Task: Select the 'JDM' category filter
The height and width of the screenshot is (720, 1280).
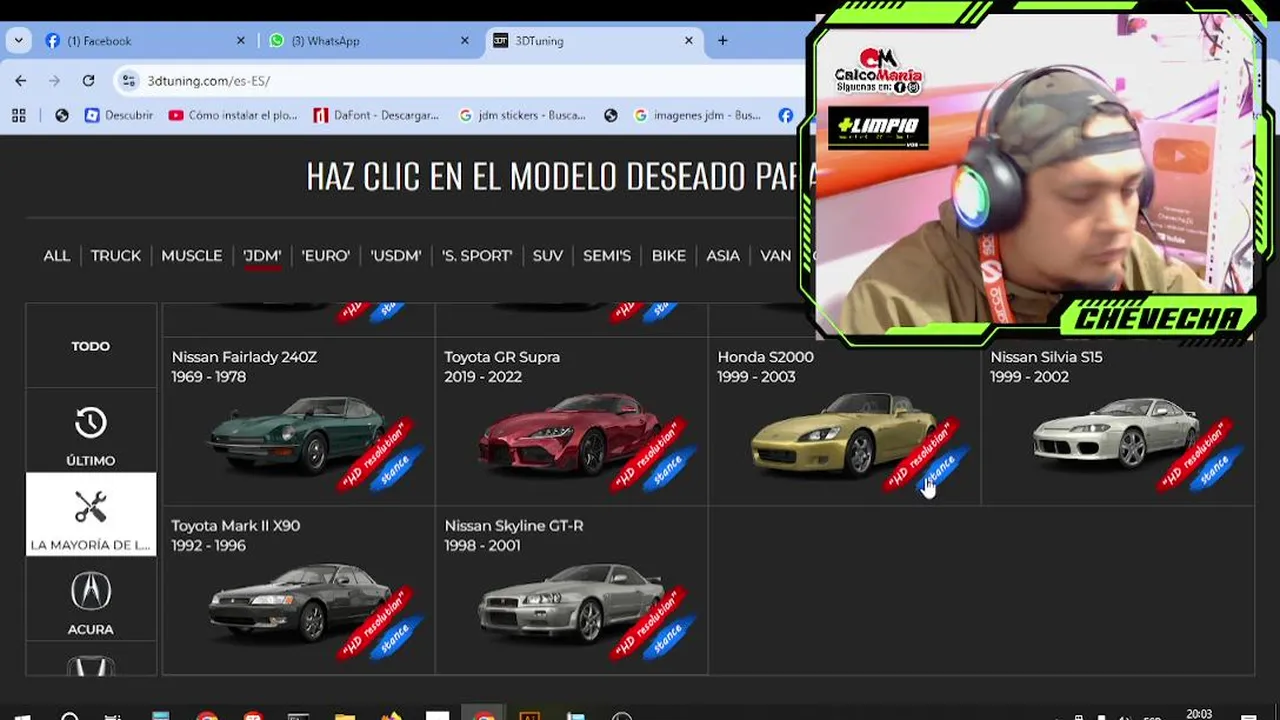Action: (262, 256)
